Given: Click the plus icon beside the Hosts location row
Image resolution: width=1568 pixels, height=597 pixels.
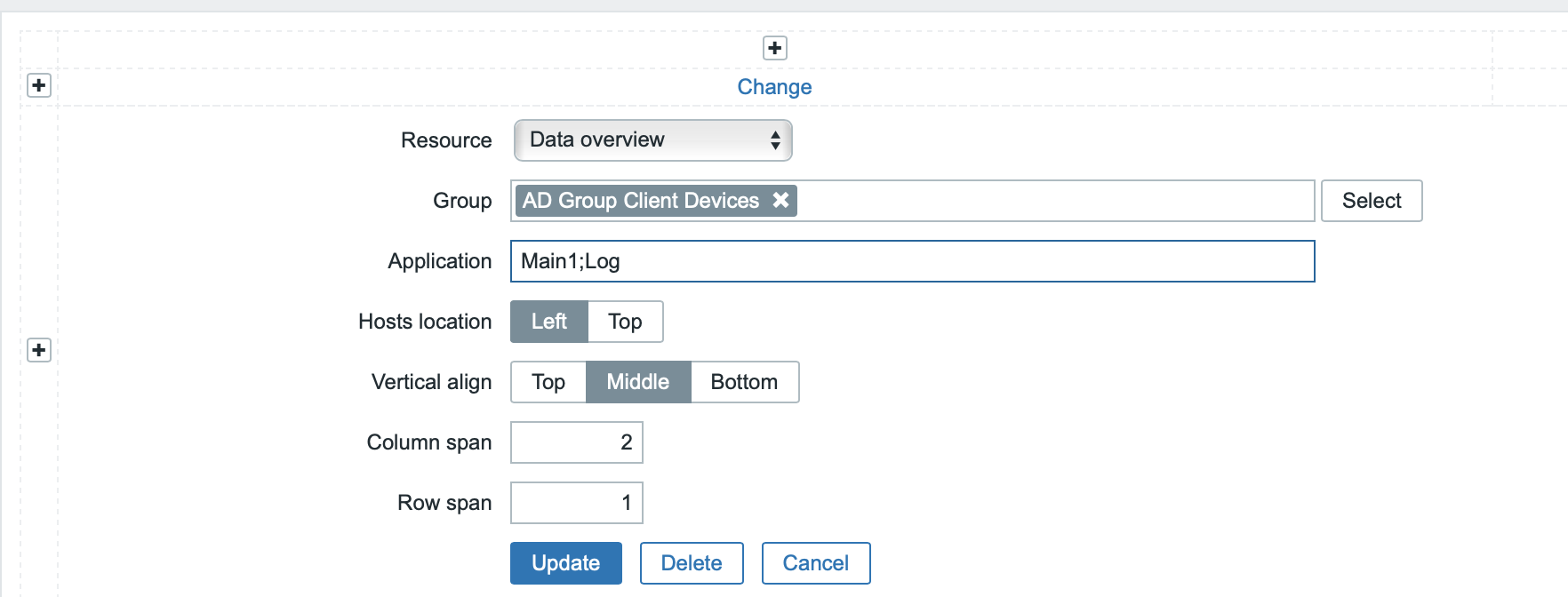Looking at the screenshot, I should tap(39, 350).
